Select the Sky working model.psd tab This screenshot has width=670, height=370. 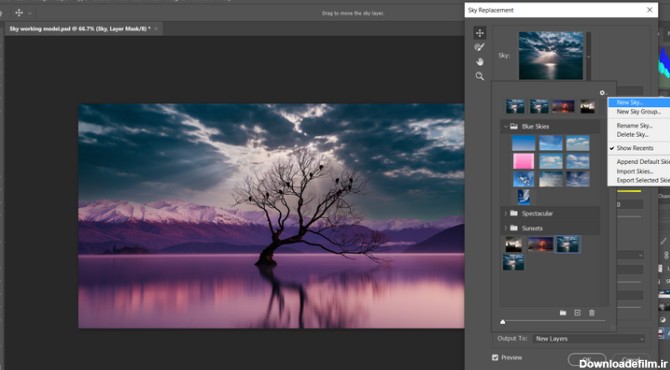click(80, 29)
